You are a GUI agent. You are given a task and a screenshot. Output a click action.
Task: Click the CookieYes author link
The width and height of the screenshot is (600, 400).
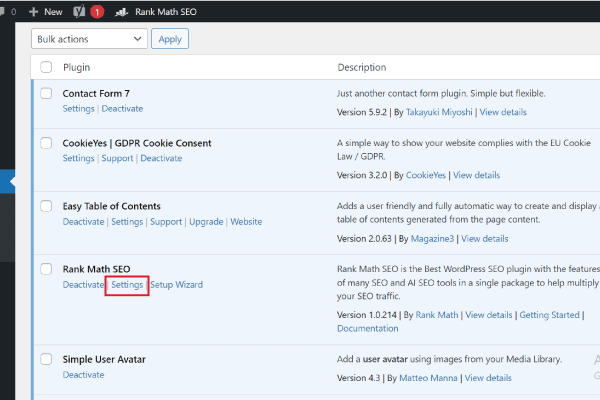point(426,175)
